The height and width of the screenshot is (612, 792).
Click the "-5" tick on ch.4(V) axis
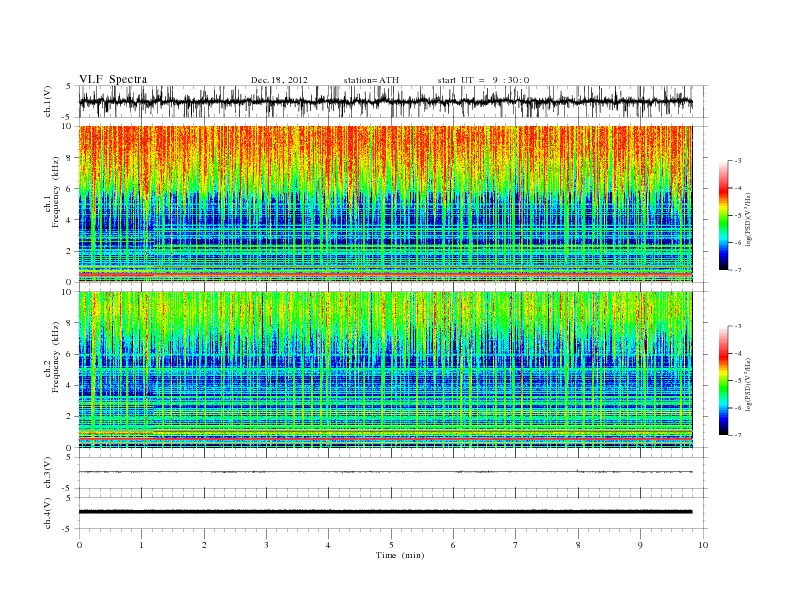pyautogui.click(x=68, y=529)
